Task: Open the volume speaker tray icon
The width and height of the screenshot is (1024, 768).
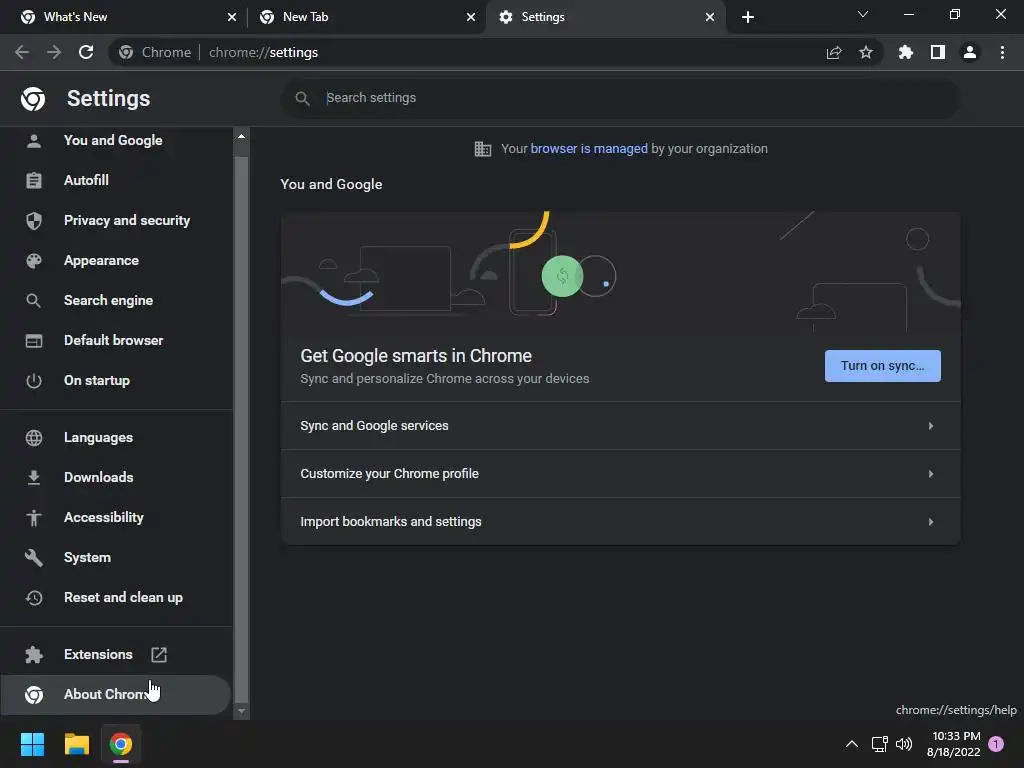Action: tap(904, 744)
